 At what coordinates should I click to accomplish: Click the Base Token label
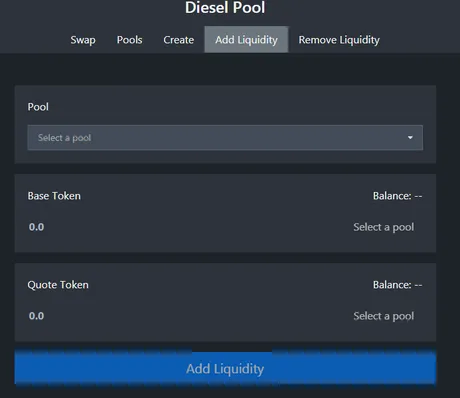pyautogui.click(x=54, y=196)
